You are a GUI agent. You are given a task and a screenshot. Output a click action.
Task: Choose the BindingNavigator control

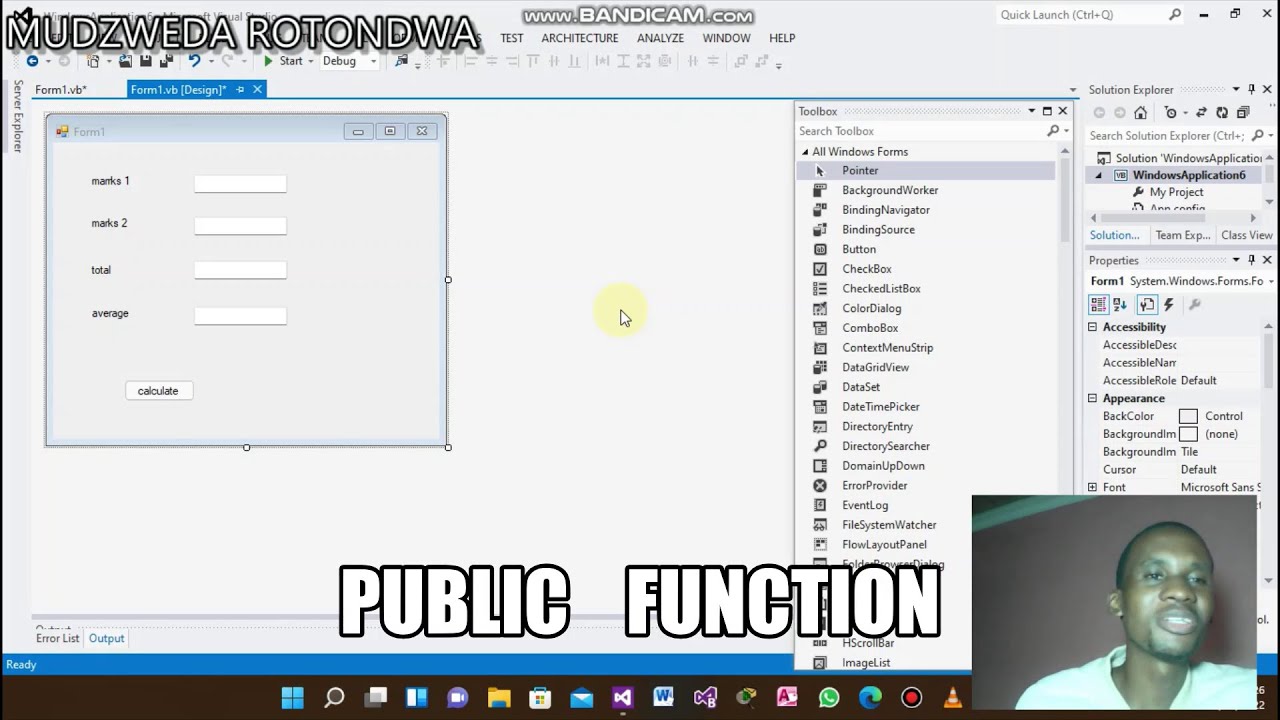[925, 210]
